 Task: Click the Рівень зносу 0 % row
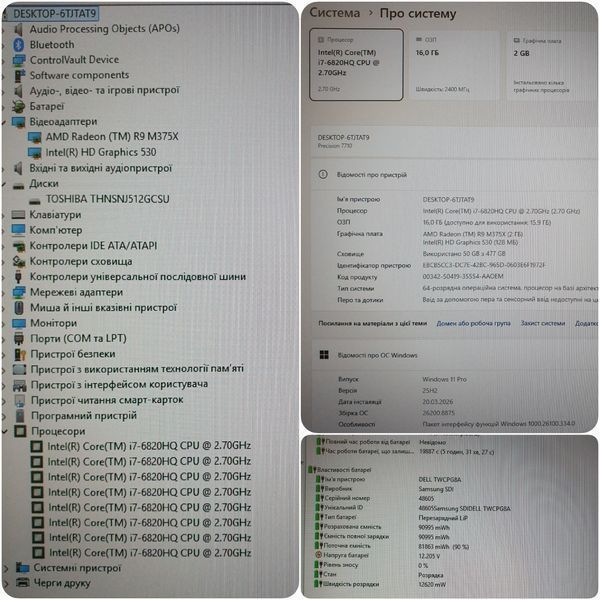pos(372,565)
